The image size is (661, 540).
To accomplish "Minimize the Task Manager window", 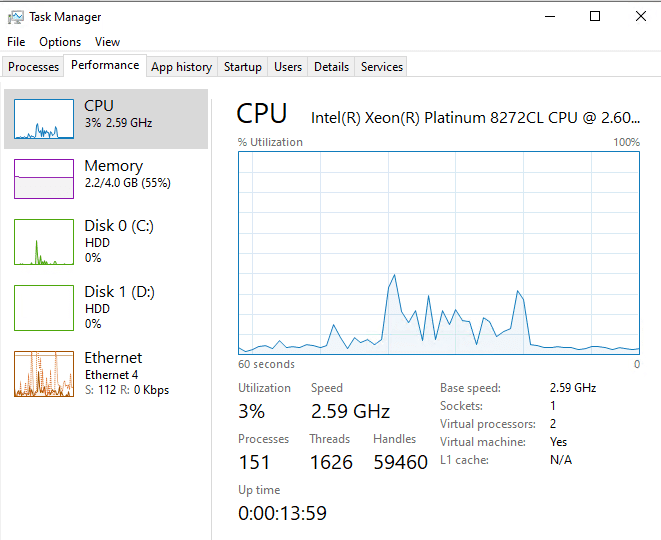I will pyautogui.click(x=550, y=16).
